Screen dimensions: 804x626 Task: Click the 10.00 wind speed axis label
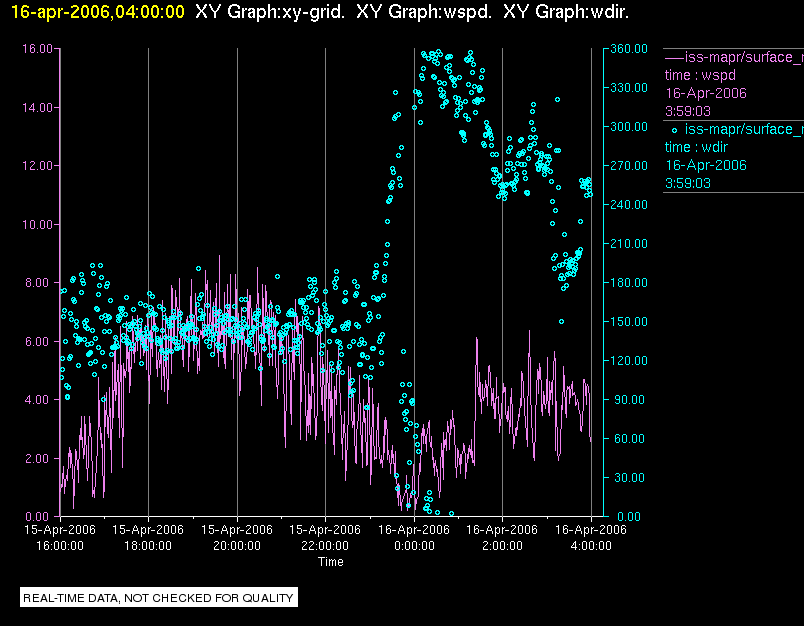point(37,225)
